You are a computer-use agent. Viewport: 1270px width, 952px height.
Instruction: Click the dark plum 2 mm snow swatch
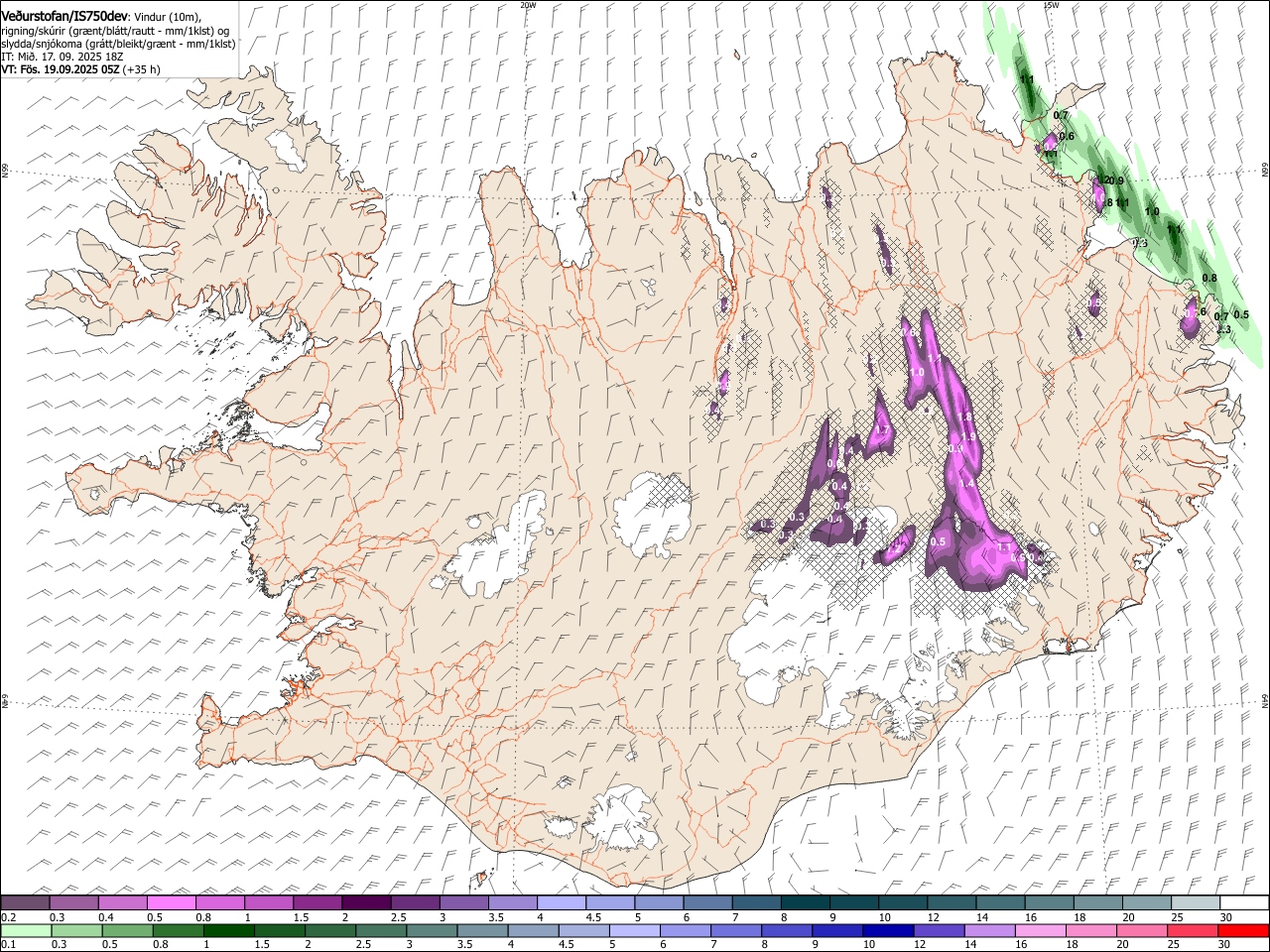[x=366, y=902]
